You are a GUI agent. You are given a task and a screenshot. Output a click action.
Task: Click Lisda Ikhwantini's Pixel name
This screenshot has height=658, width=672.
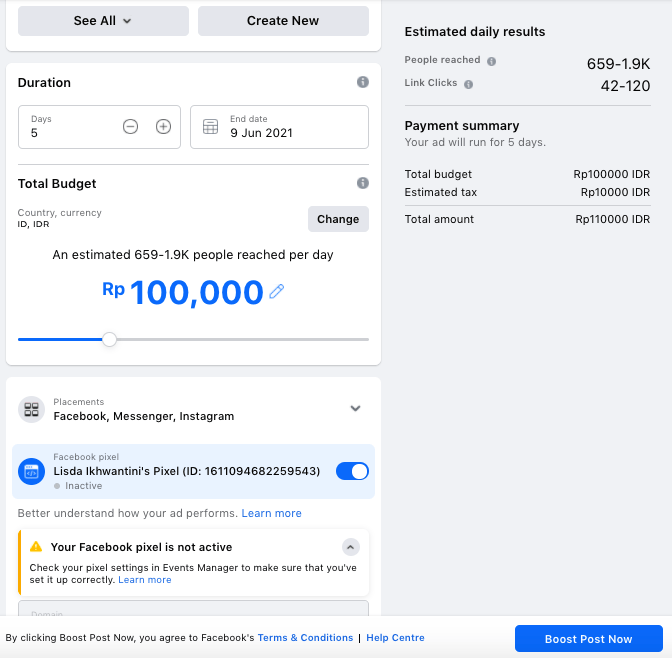[x=187, y=471]
